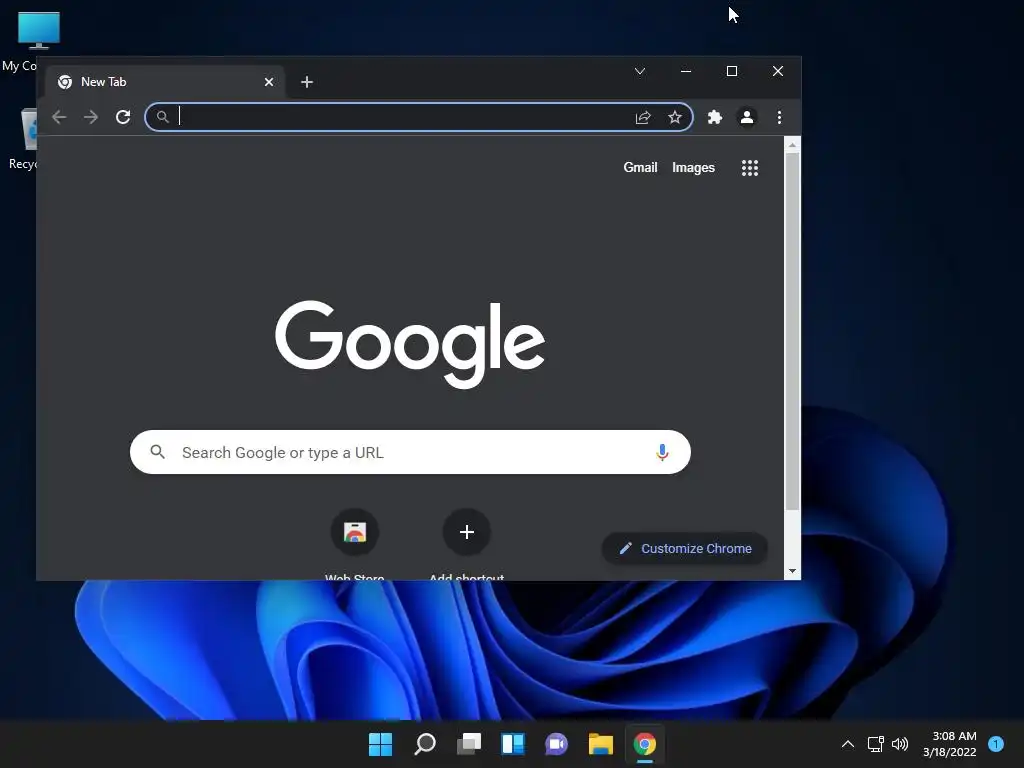Screen dimensions: 1024x768
Task: Share this page from the address bar
Action: [643, 117]
